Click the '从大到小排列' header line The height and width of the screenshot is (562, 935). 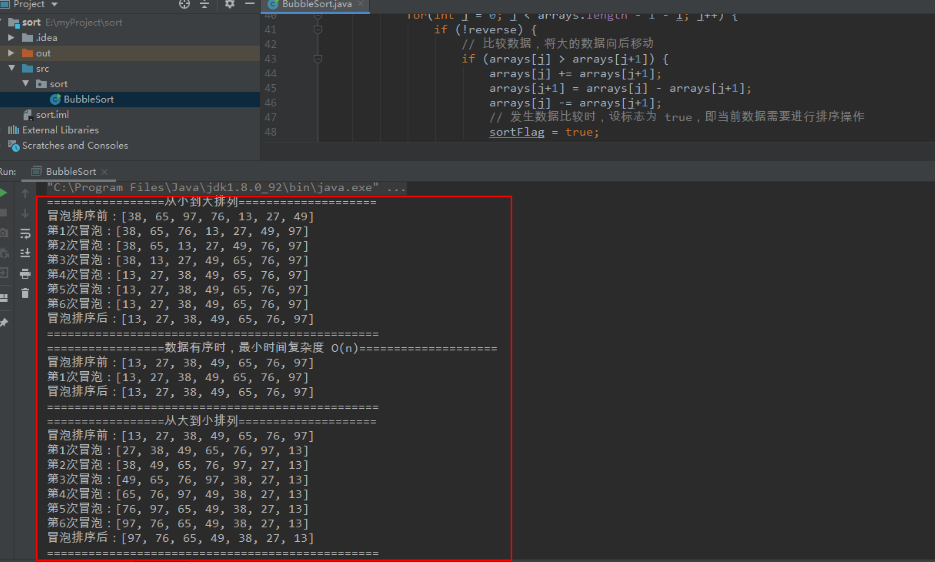tap(212, 421)
